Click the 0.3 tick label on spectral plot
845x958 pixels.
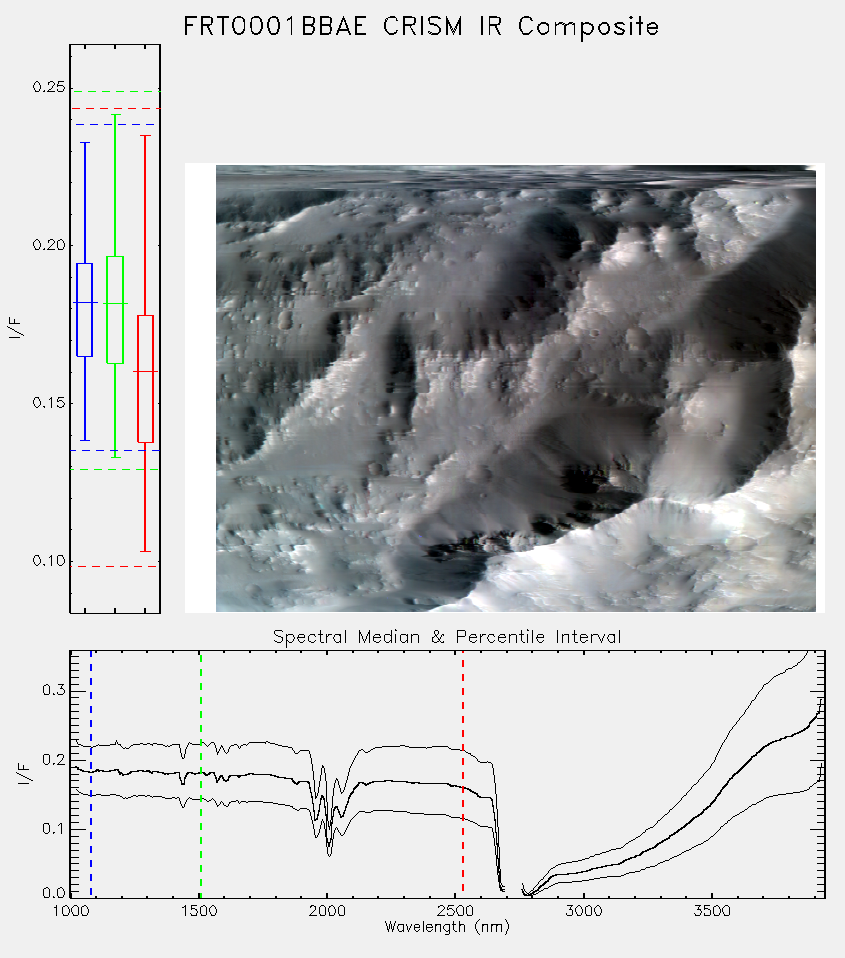point(54,690)
